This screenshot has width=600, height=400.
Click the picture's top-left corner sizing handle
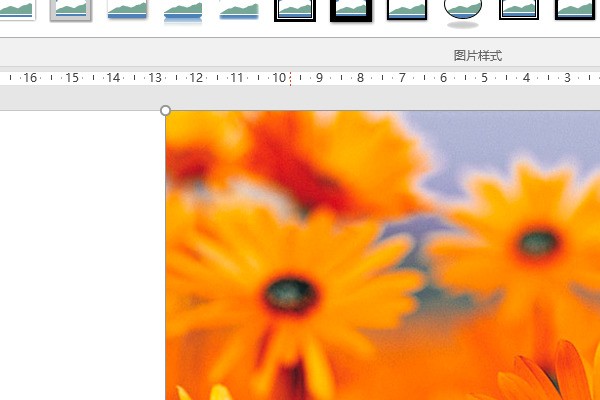click(165, 111)
